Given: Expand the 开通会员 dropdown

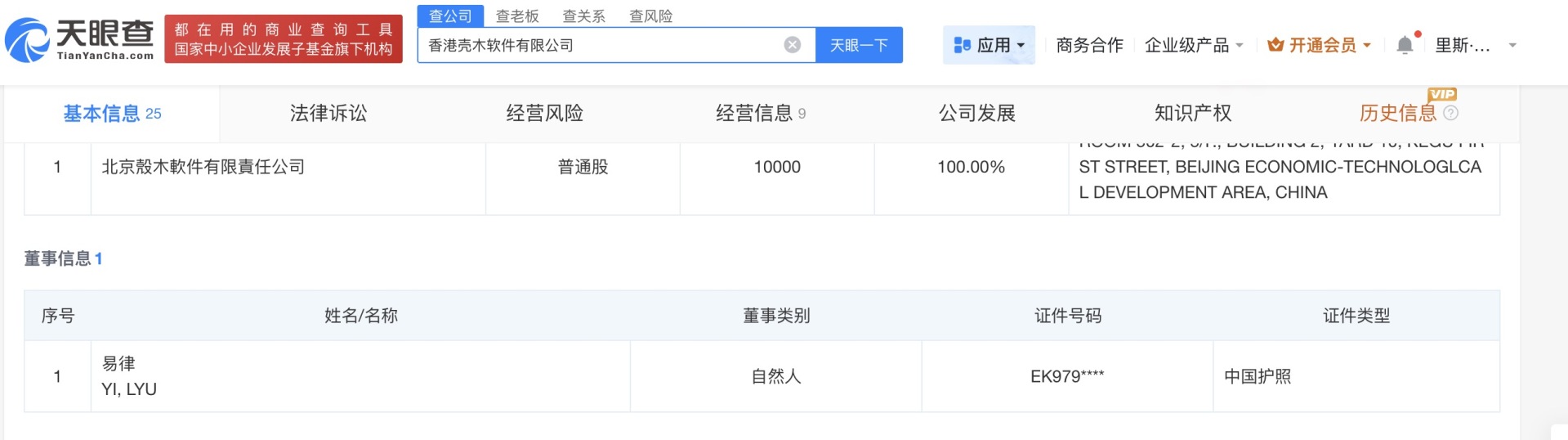Looking at the screenshot, I should [x=1367, y=46].
